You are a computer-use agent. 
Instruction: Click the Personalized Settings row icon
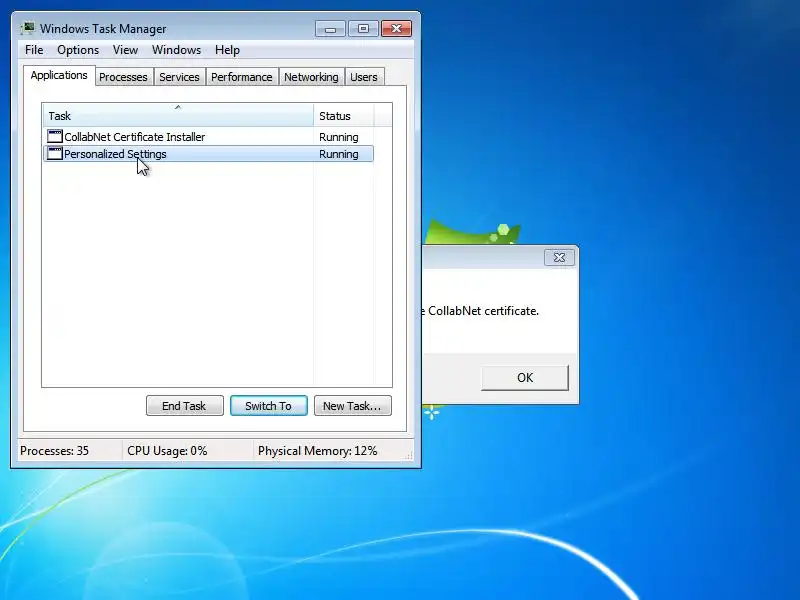pyautogui.click(x=55, y=154)
